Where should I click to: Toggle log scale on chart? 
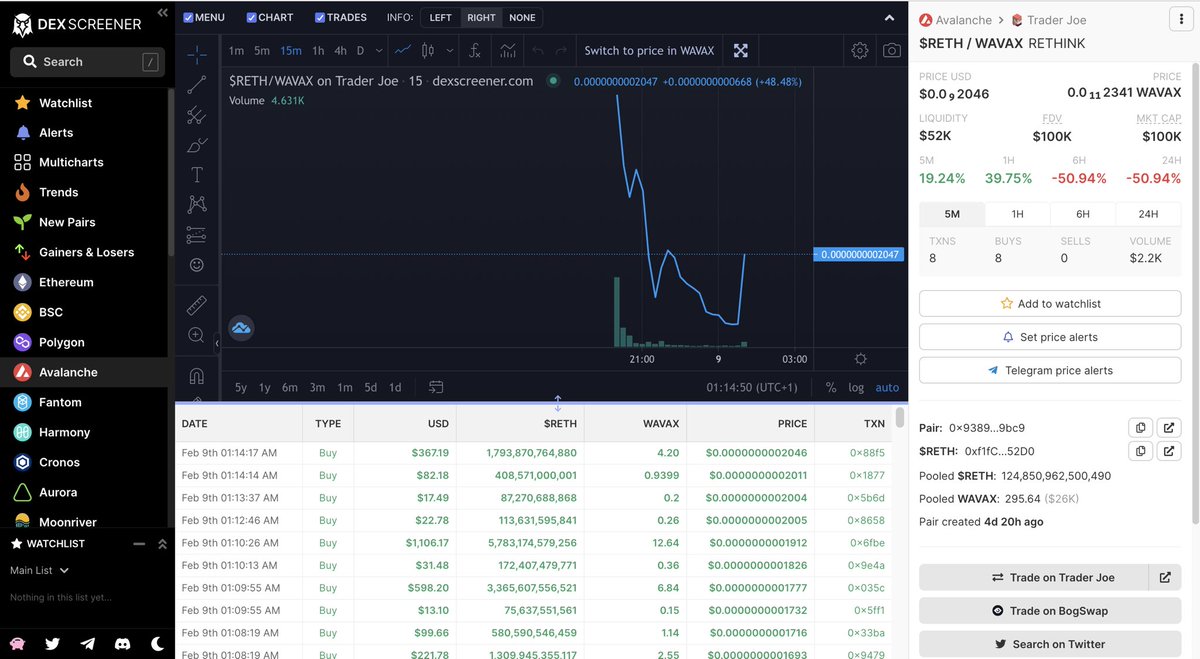[856, 387]
